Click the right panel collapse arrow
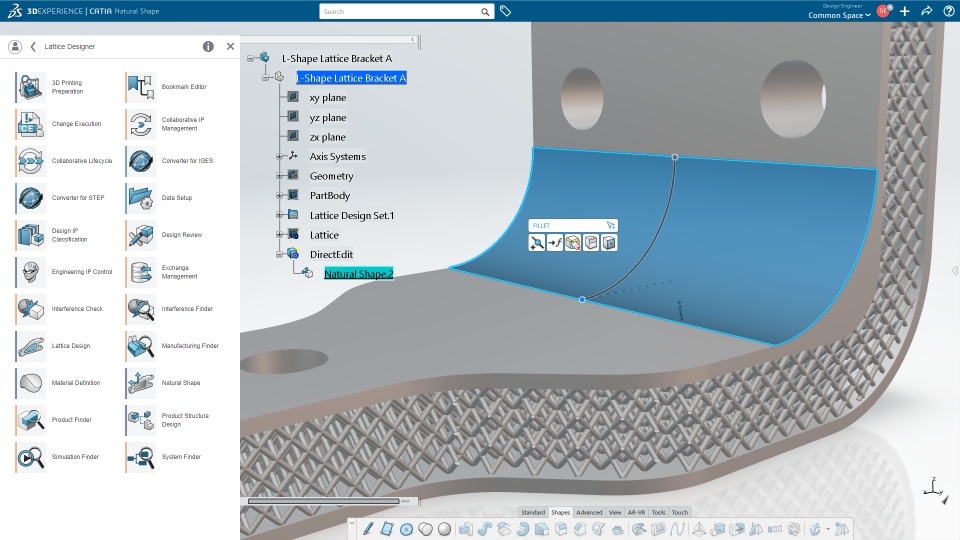Viewport: 960px width, 540px height. pos(954,271)
